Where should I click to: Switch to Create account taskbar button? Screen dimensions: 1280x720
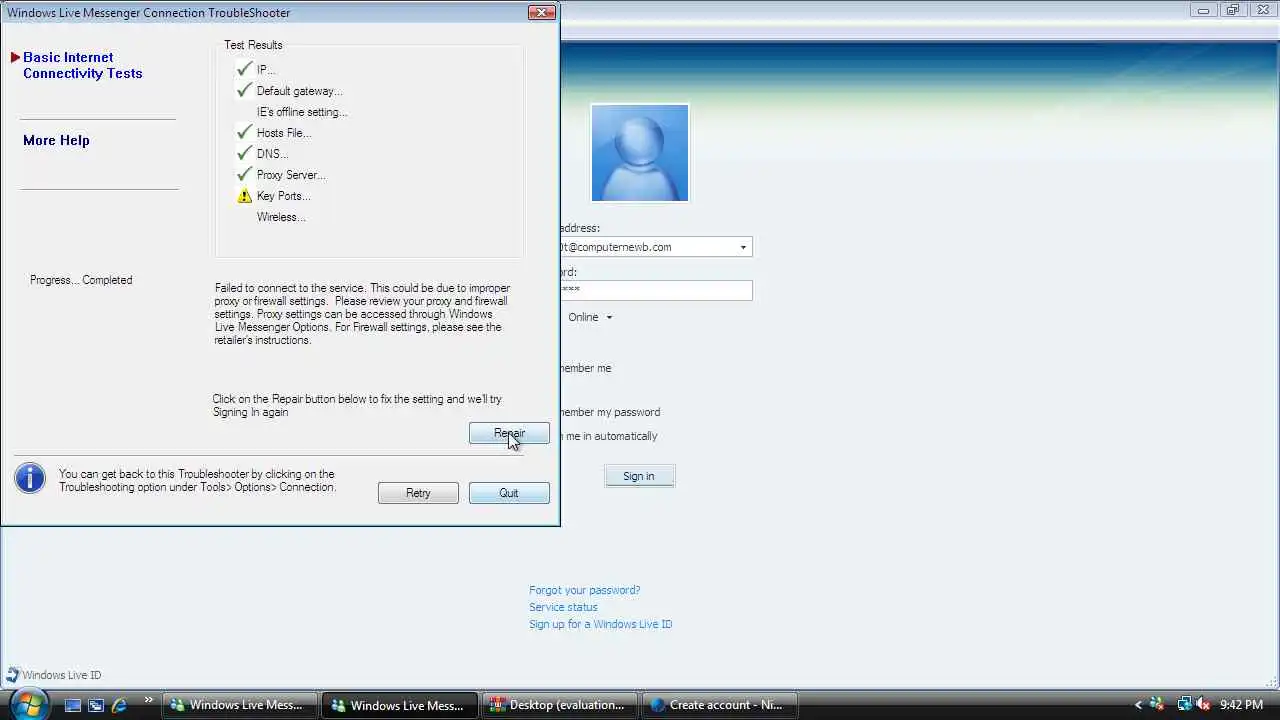click(720, 705)
